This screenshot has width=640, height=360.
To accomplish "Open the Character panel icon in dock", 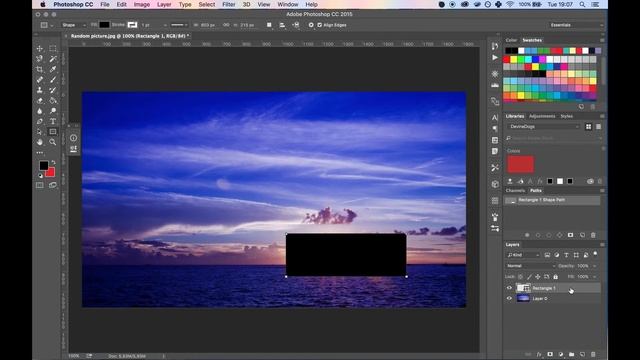I will [495, 118].
